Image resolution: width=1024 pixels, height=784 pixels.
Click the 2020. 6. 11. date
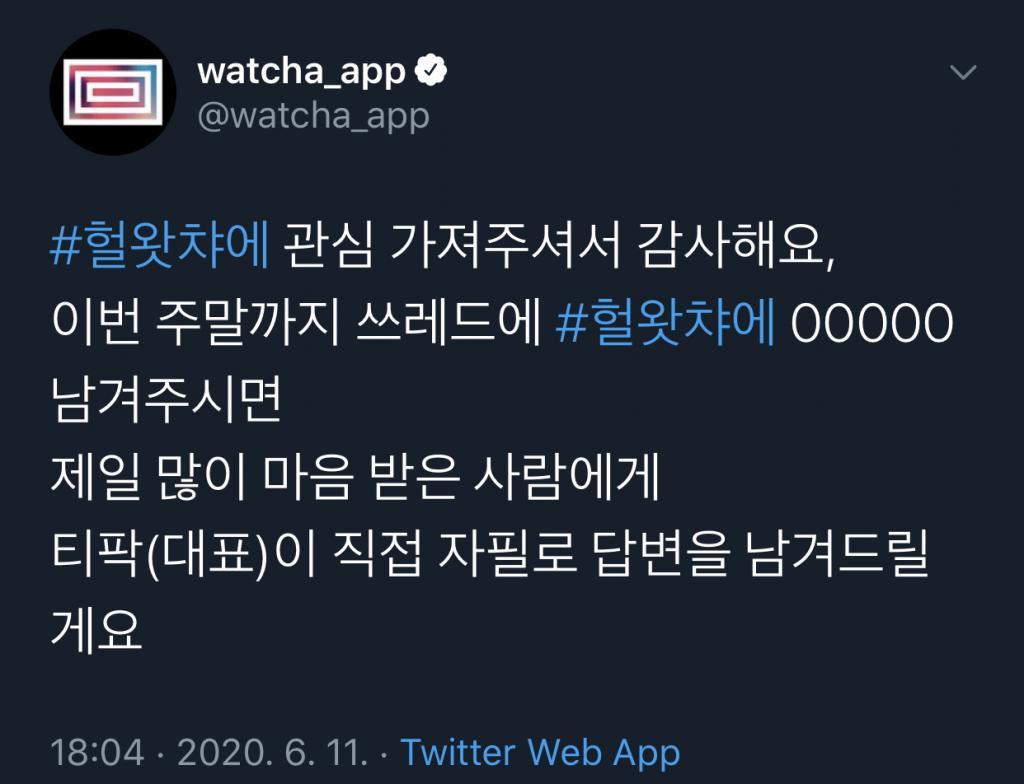(272, 752)
